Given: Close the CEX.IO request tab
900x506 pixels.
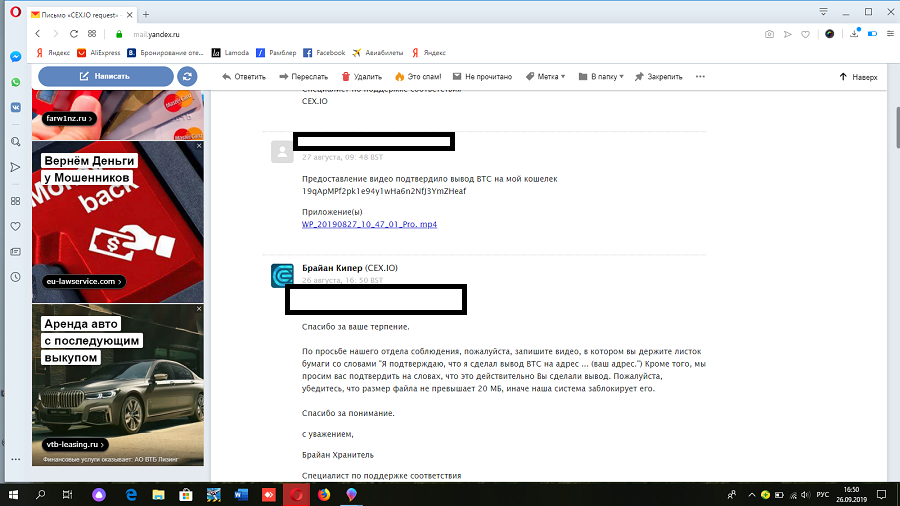Looking at the screenshot, I should 129,15.
